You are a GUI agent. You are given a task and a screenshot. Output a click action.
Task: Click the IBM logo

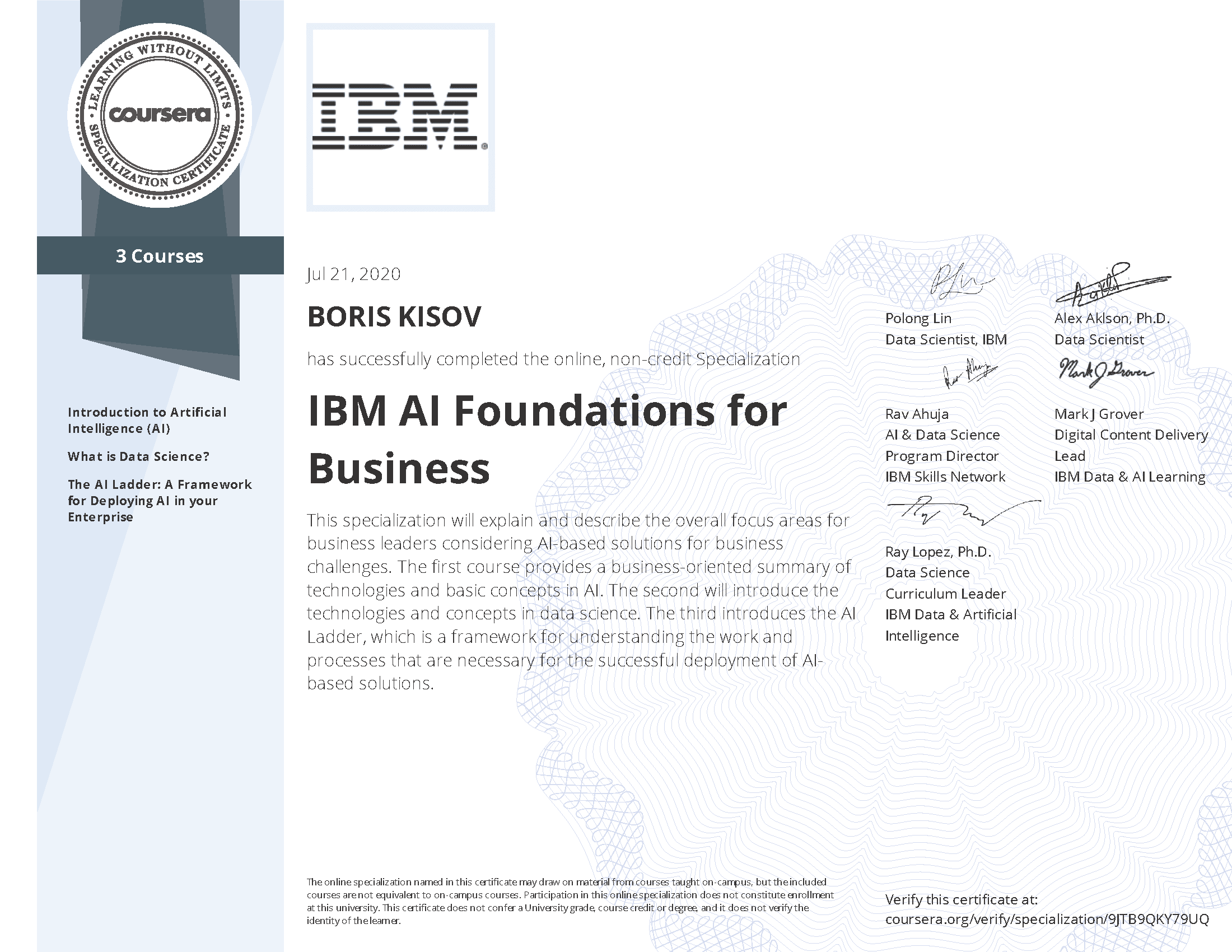tap(400, 116)
